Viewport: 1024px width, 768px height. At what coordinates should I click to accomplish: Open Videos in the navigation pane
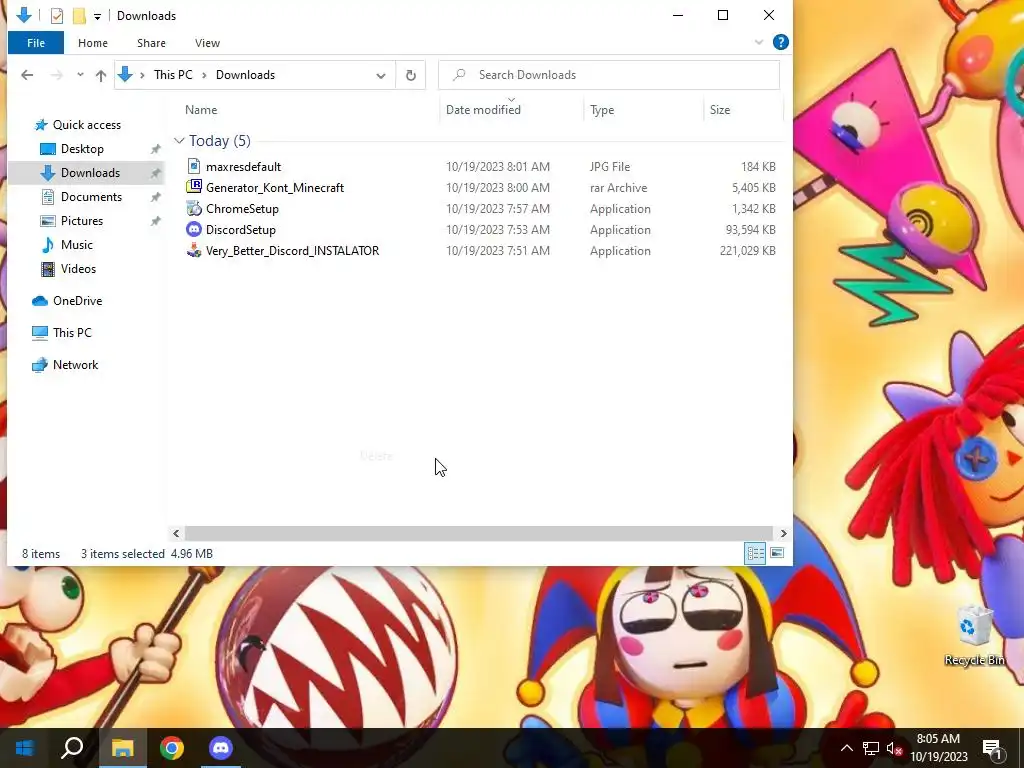(x=78, y=269)
